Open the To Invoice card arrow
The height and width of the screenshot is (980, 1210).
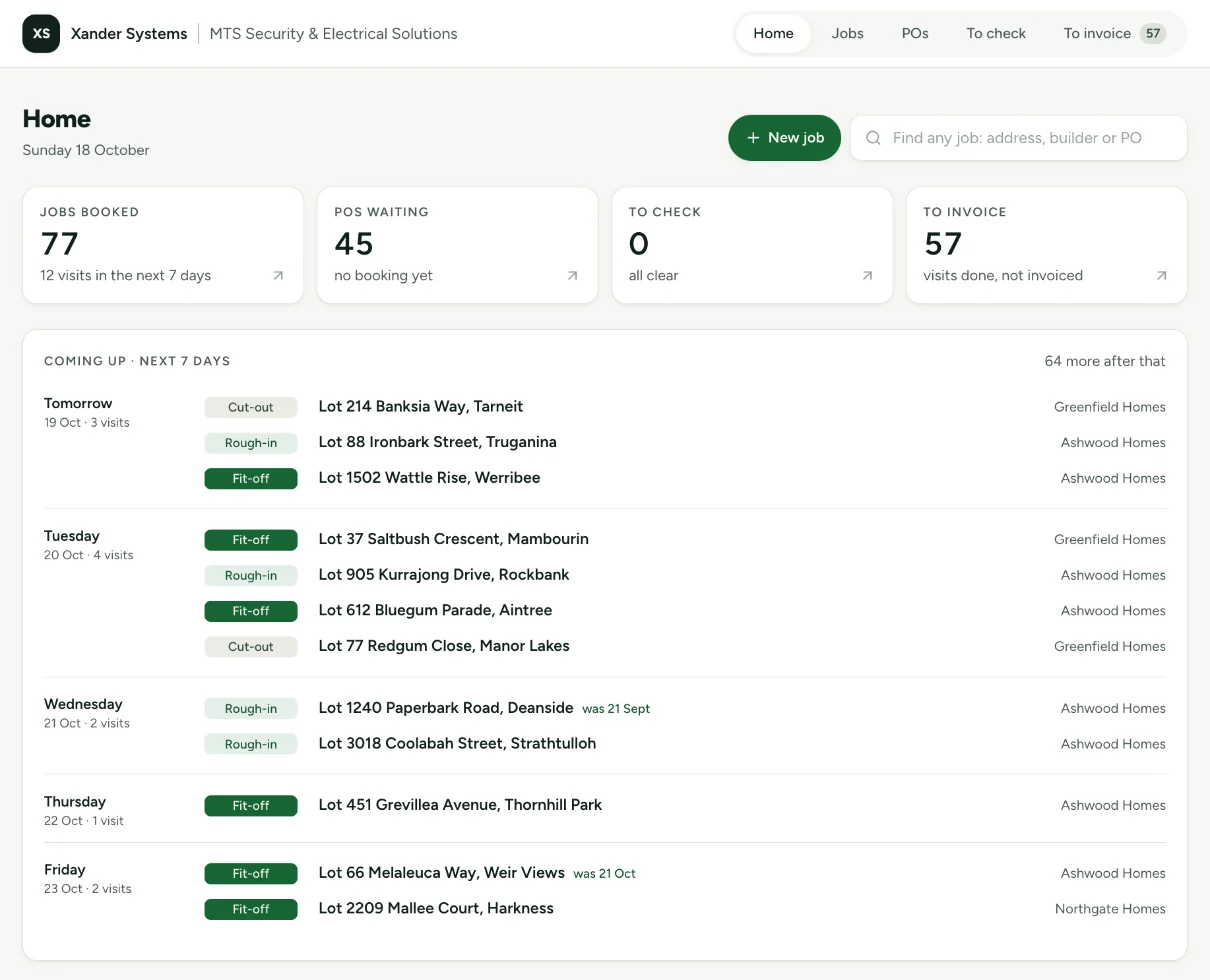pyautogui.click(x=1161, y=276)
